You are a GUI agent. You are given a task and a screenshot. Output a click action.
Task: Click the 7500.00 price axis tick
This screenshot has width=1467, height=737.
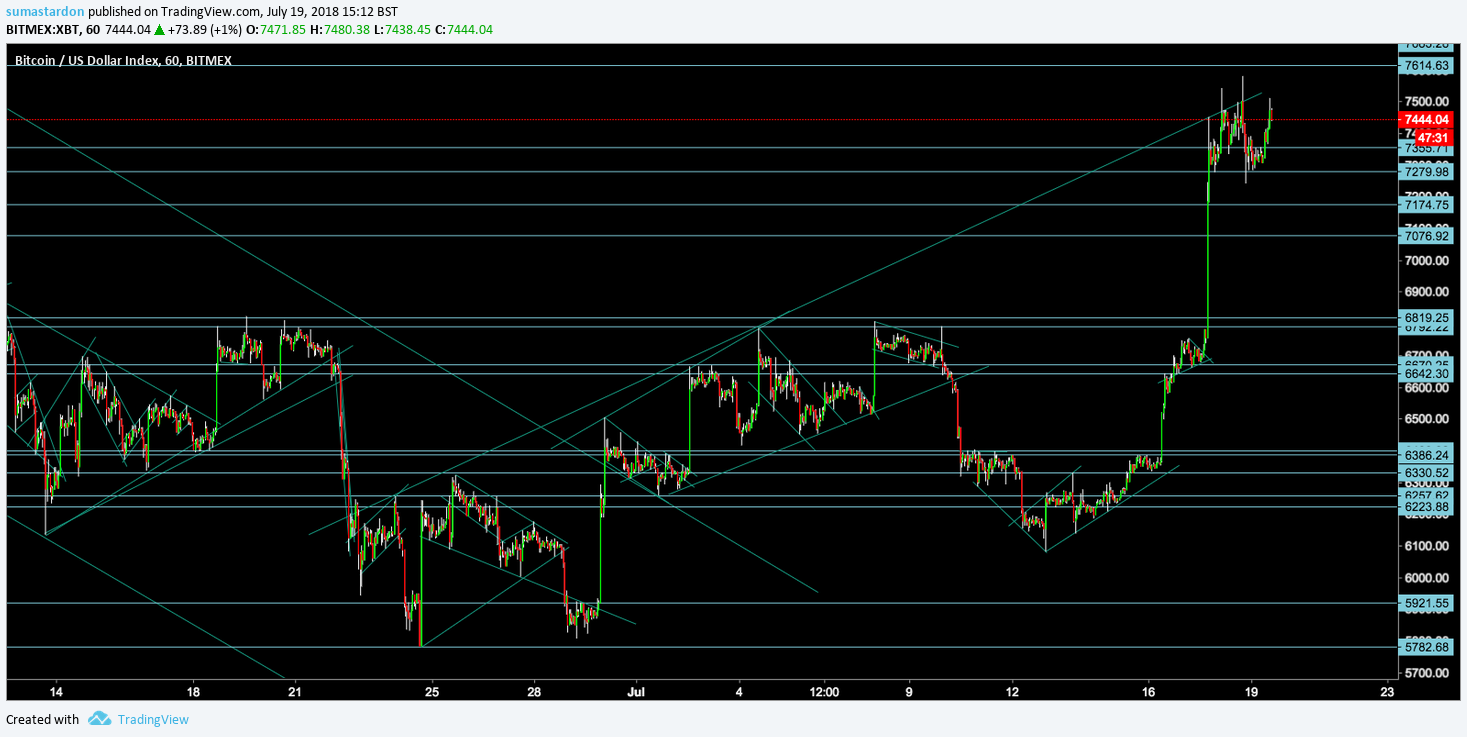pos(1426,102)
